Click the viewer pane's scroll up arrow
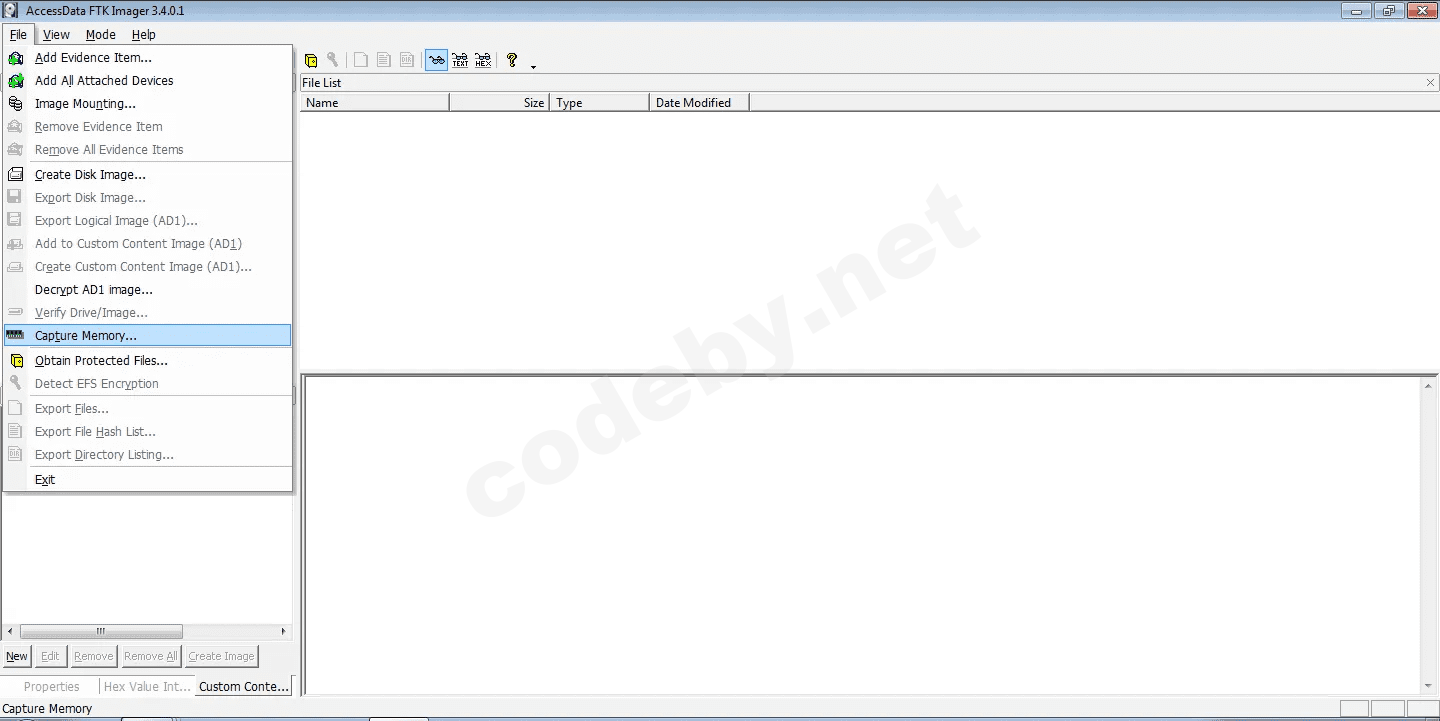 coord(1428,387)
